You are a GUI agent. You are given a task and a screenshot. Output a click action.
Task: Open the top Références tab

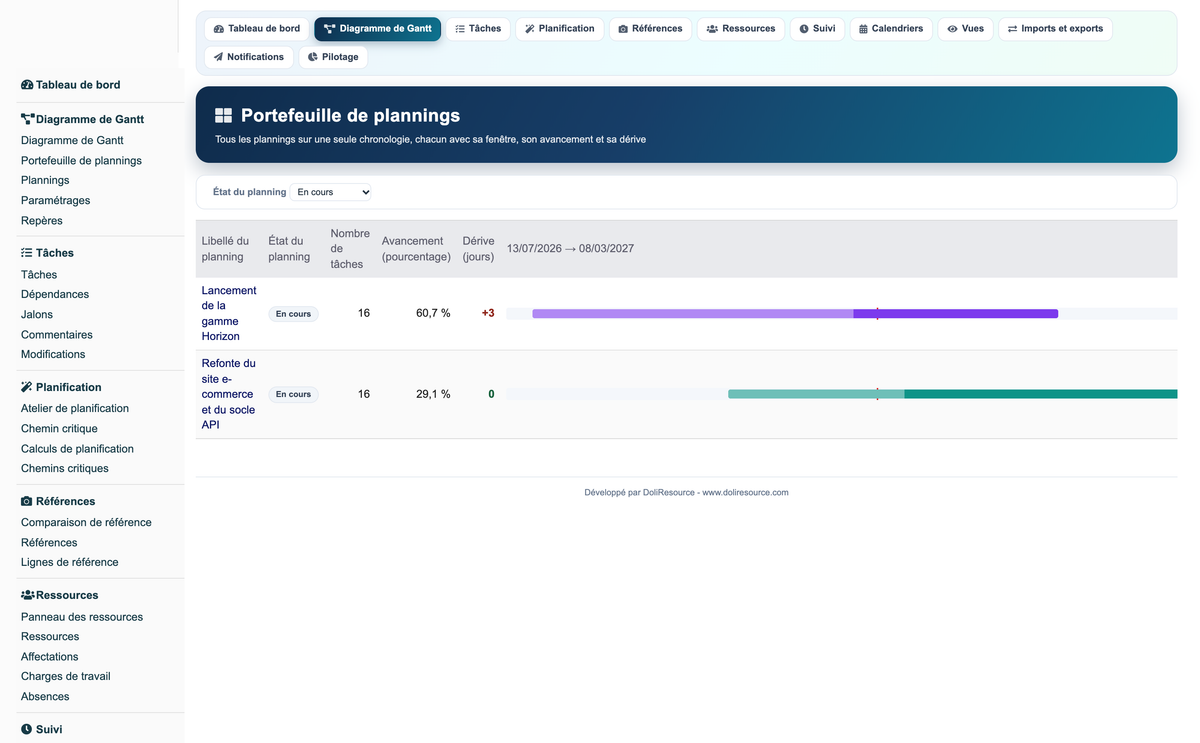[x=650, y=29]
